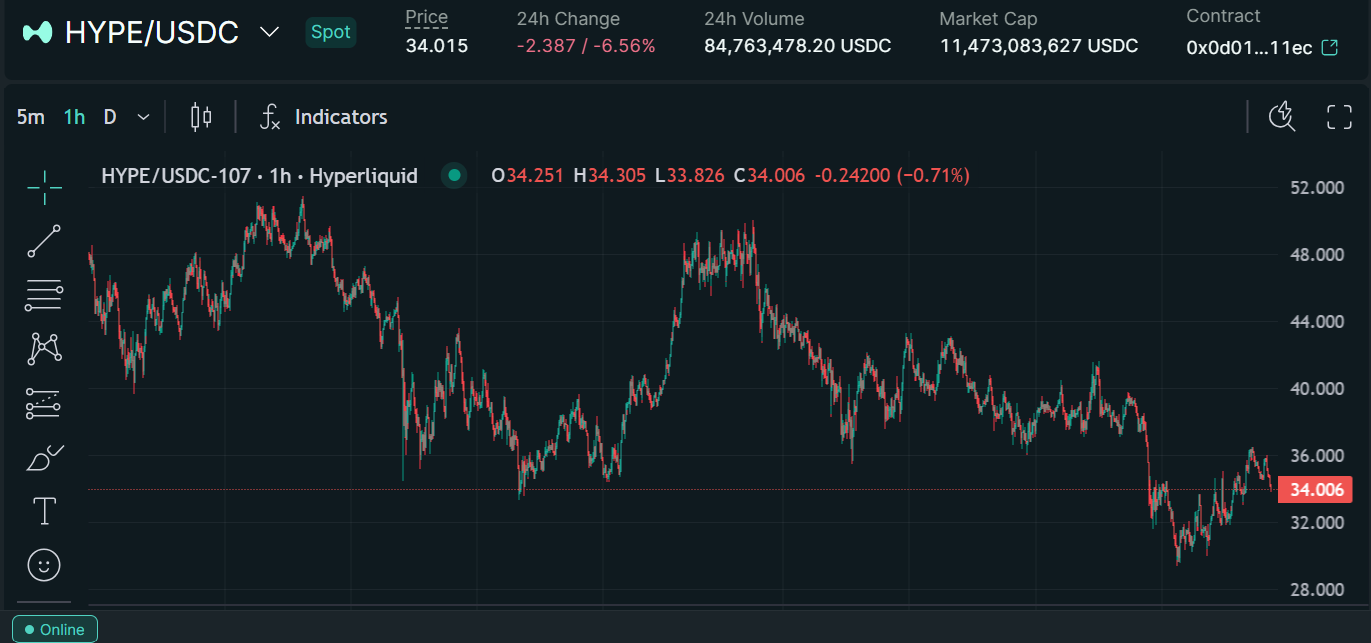The height and width of the screenshot is (643, 1371).
Task: Select the crosshair cursor tool
Action: [x=44, y=186]
